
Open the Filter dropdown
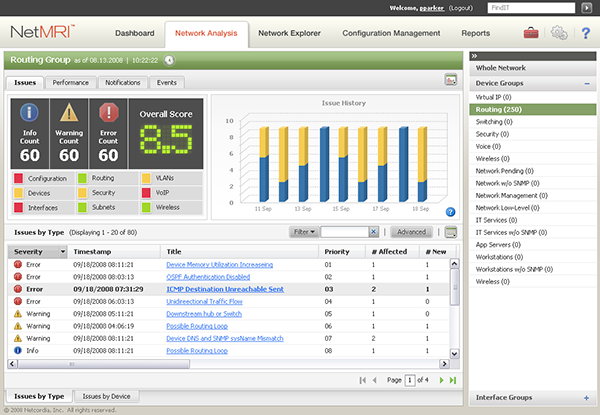[303, 232]
